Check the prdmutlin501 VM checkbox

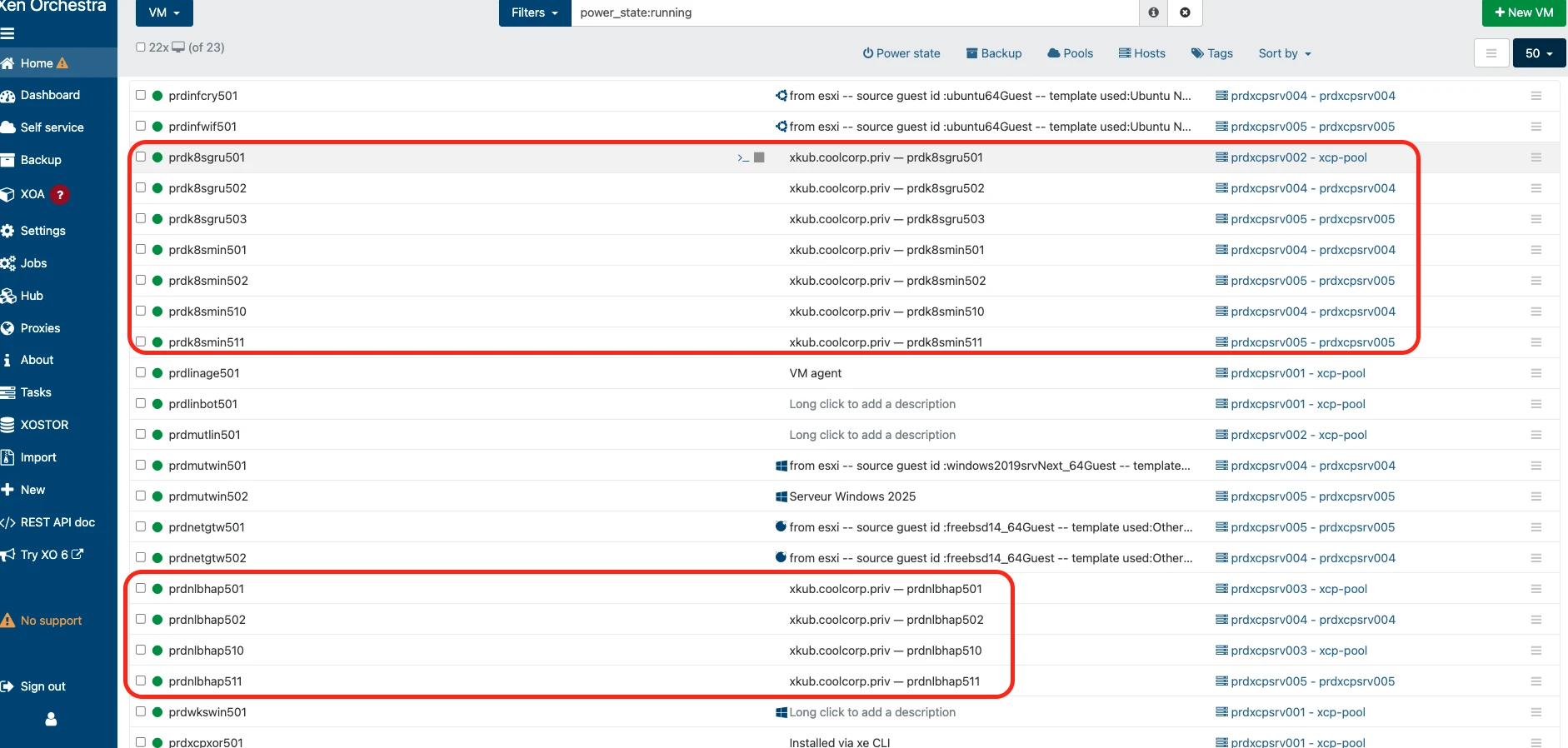[x=141, y=434]
